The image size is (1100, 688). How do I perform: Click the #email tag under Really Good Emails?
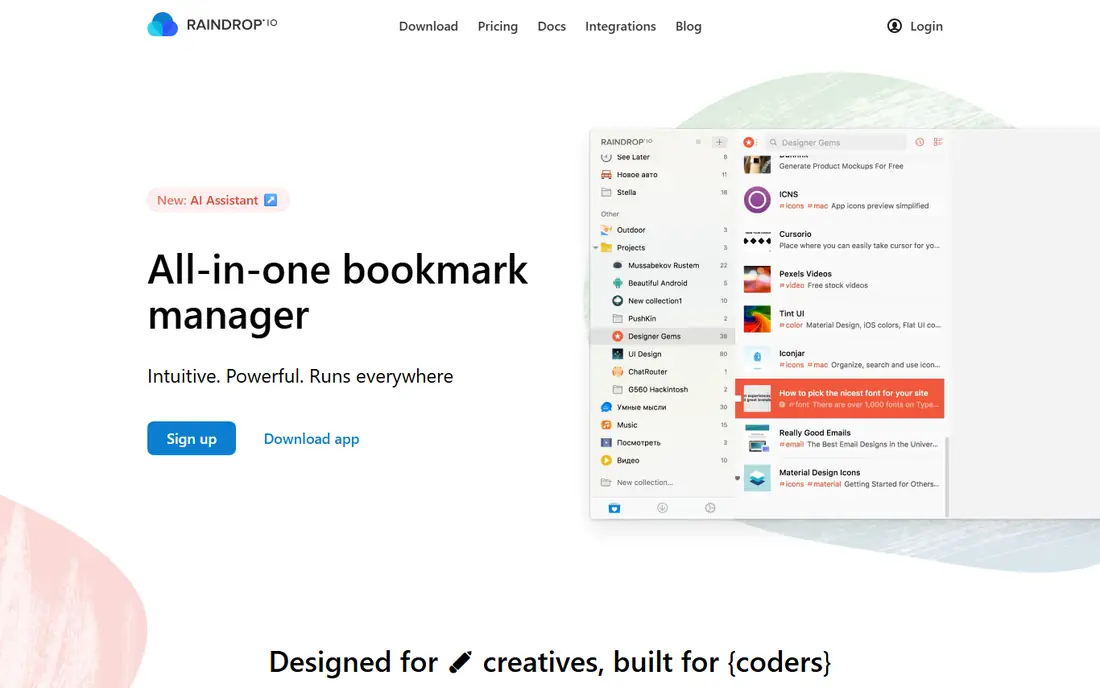click(x=791, y=445)
